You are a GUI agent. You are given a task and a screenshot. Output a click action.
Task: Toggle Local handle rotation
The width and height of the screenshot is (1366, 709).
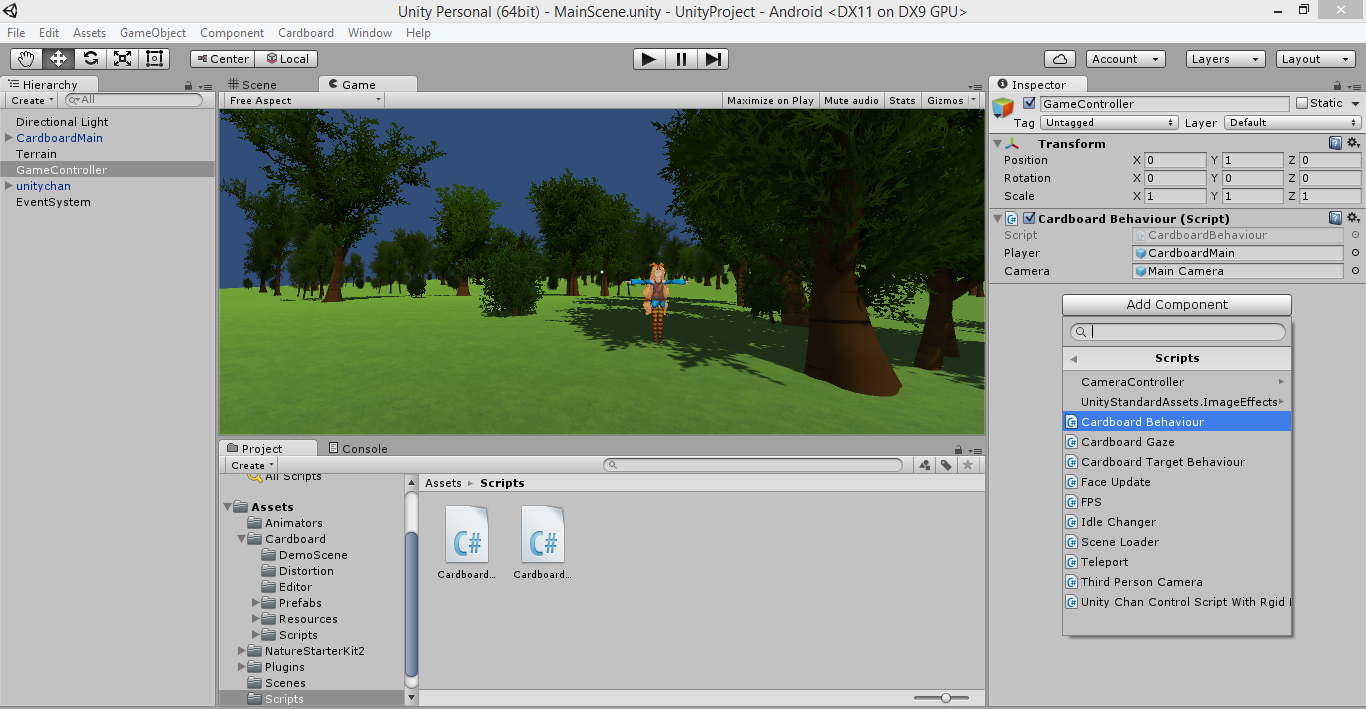286,59
